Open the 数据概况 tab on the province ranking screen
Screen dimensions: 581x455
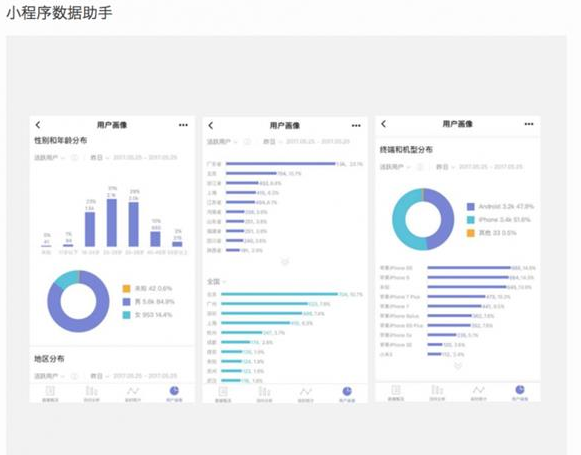point(223,394)
